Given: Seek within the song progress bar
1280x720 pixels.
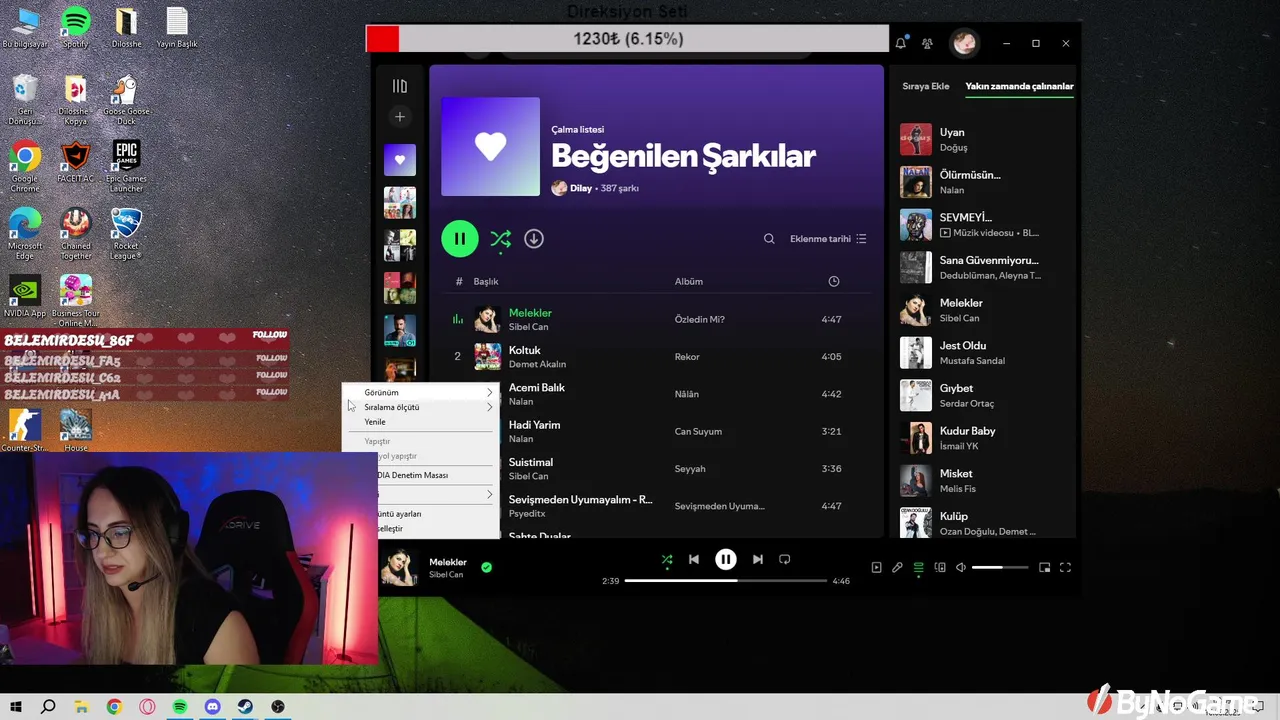Looking at the screenshot, I should 726,581.
